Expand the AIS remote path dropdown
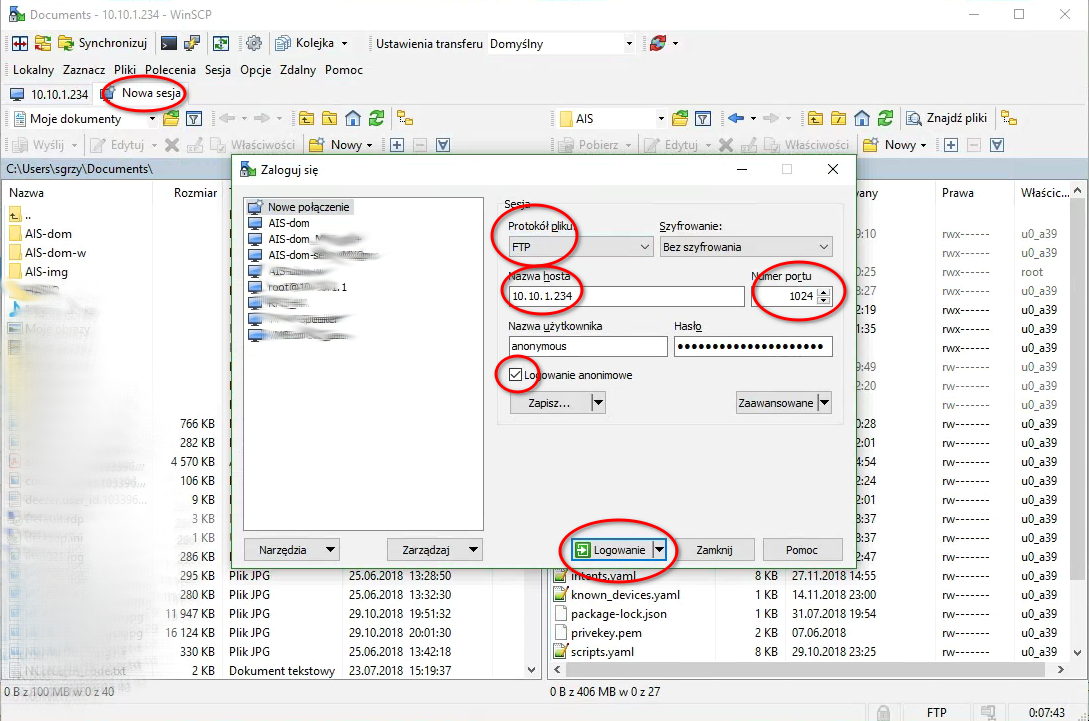The width and height of the screenshot is (1089, 721). 660,119
